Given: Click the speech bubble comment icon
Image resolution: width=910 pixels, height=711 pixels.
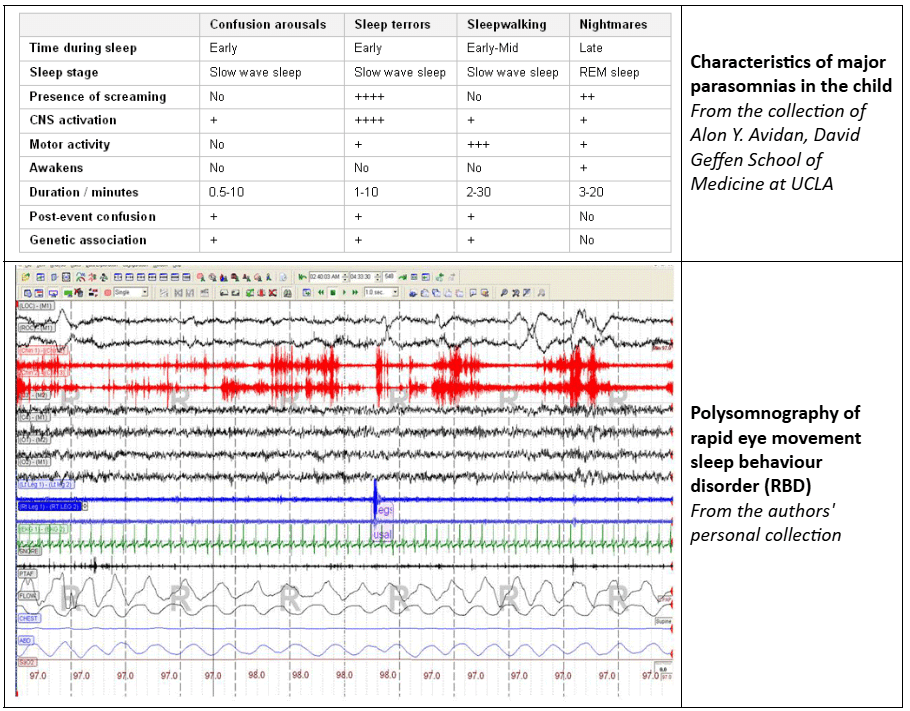Looking at the screenshot, I should 473,293.
